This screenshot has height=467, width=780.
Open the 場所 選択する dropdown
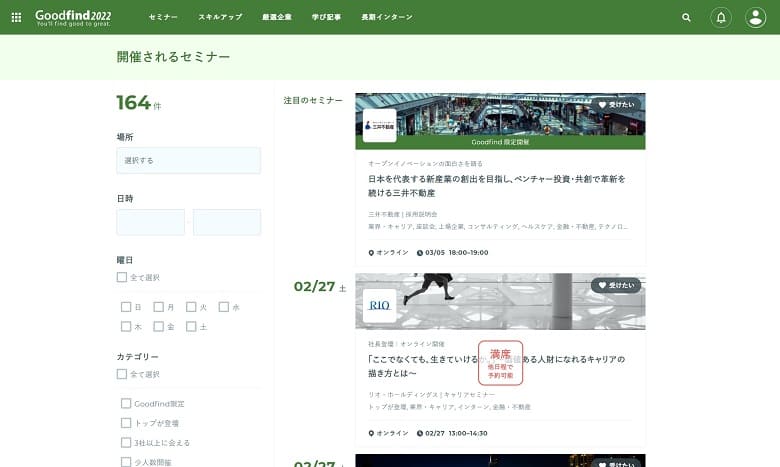189,160
